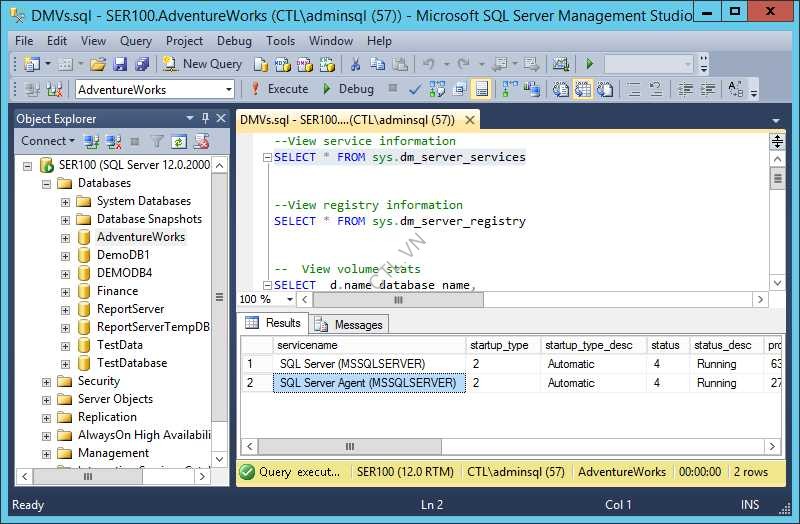The width and height of the screenshot is (800, 524).
Task: Refresh the Object Explorer tree
Action: tap(179, 141)
